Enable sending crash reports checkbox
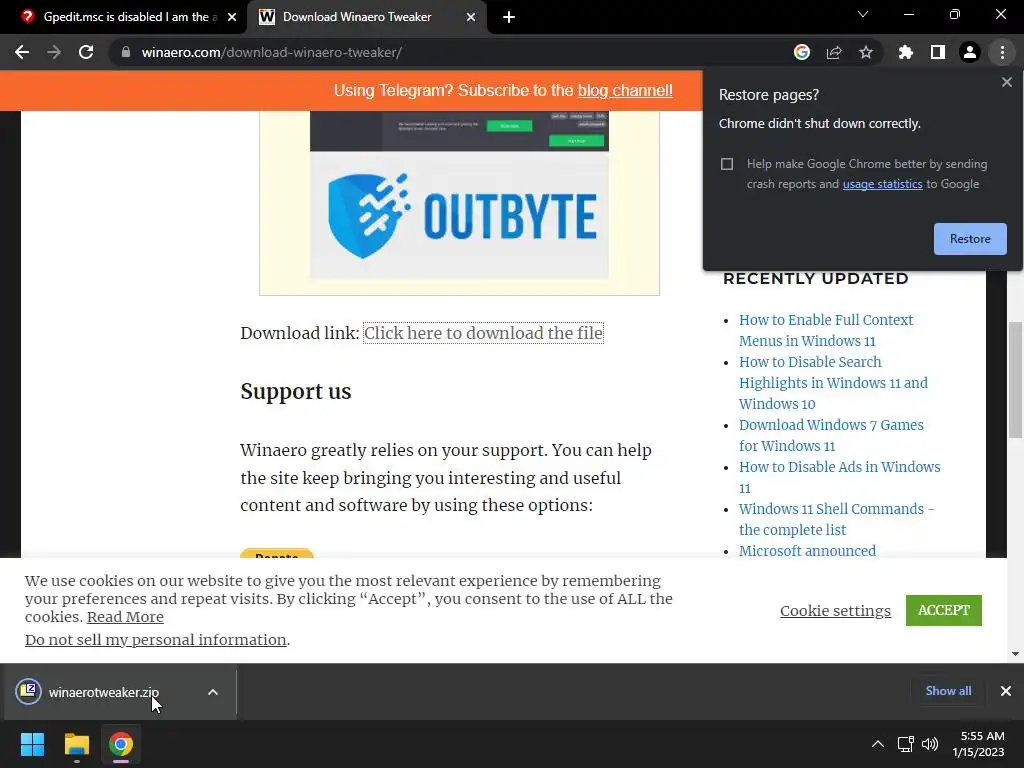Viewport: 1024px width, 768px height. pos(727,164)
